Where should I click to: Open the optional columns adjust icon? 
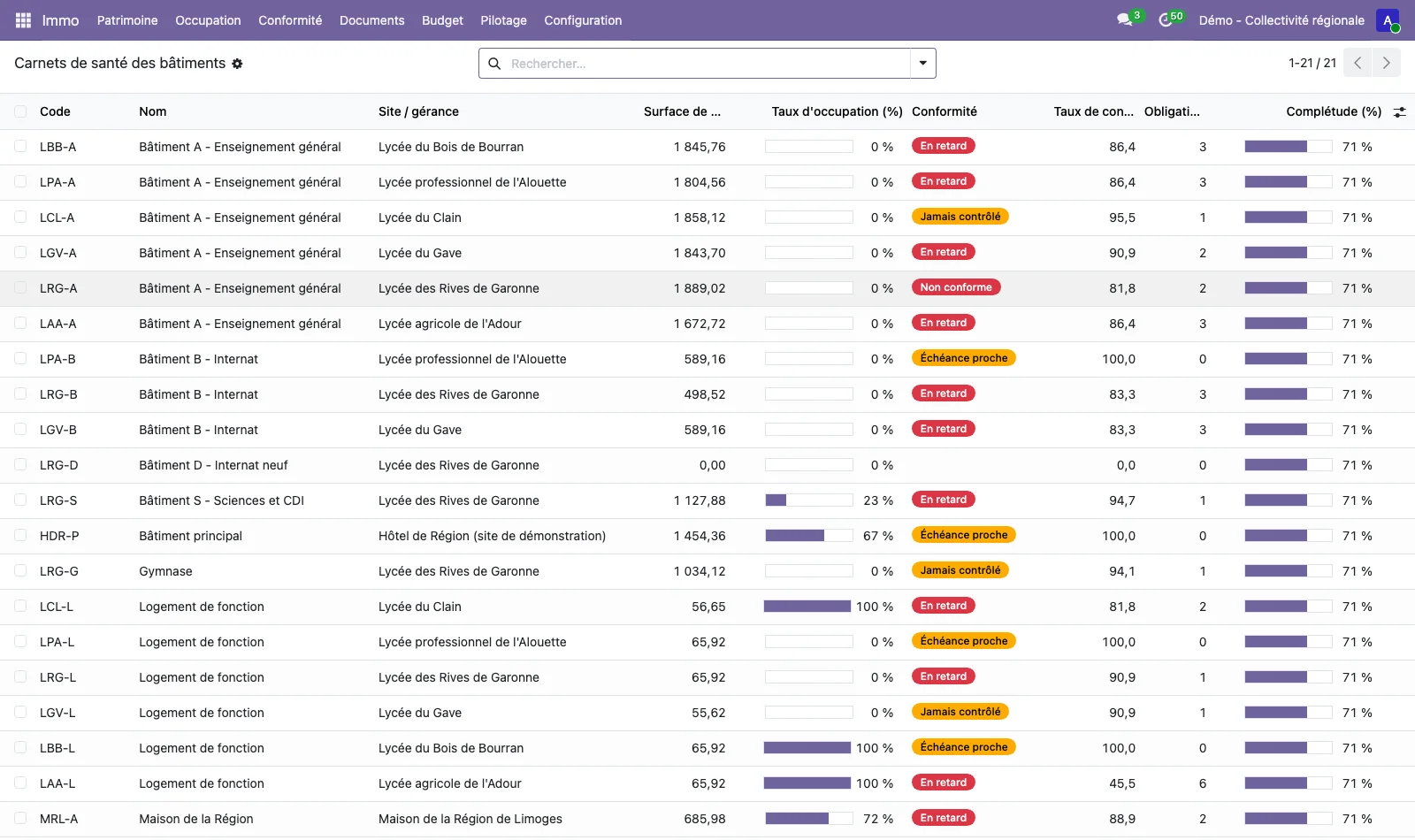click(x=1399, y=112)
